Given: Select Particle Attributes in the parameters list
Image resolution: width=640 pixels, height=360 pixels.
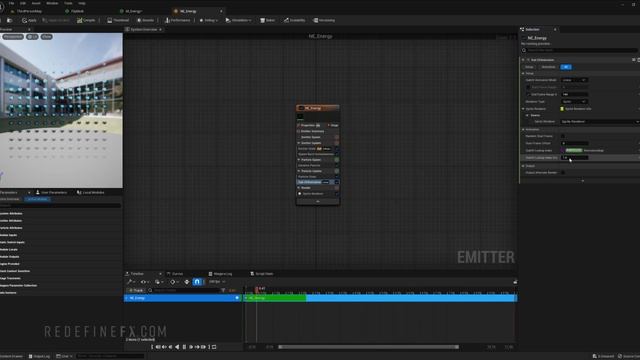Looking at the screenshot, I should click(11, 228).
